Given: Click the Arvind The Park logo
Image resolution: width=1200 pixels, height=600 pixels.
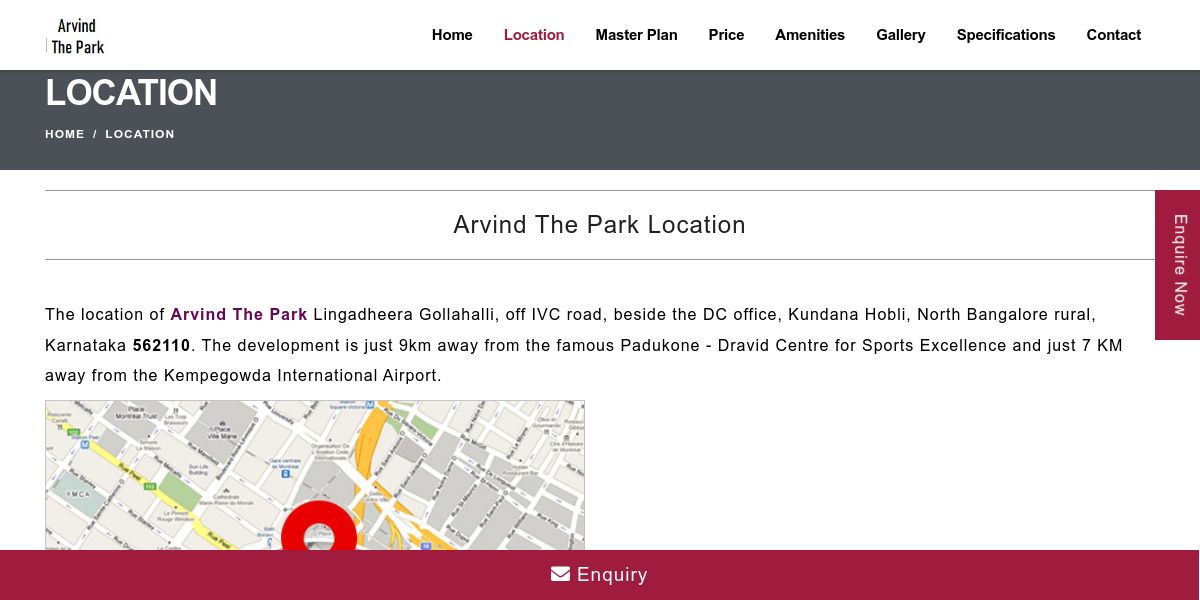Looking at the screenshot, I should [75, 36].
